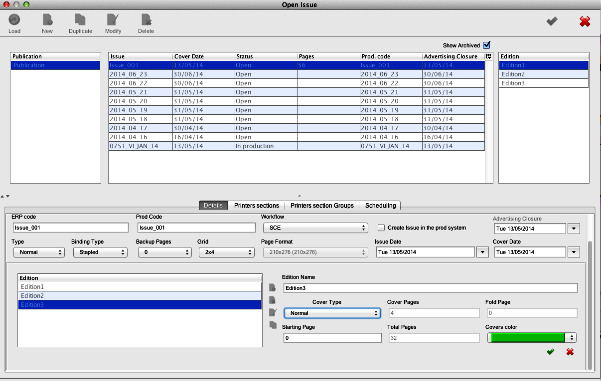Click the details panel vertical scrollbar
The height and width of the screenshot is (381, 601).
(x=590, y=305)
